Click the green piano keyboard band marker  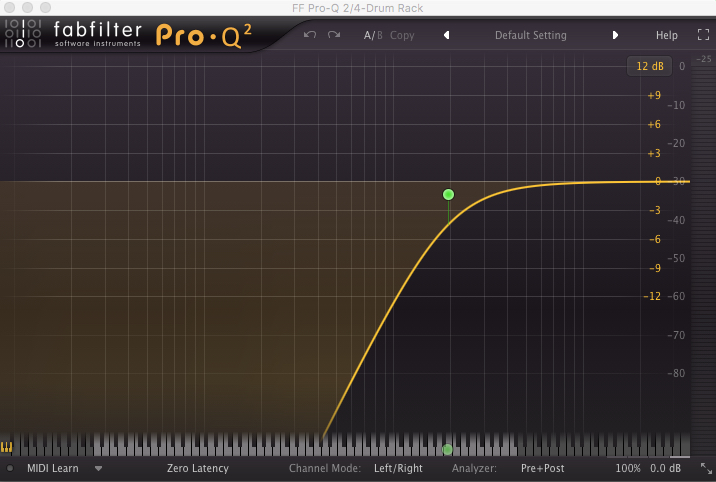coord(448,450)
